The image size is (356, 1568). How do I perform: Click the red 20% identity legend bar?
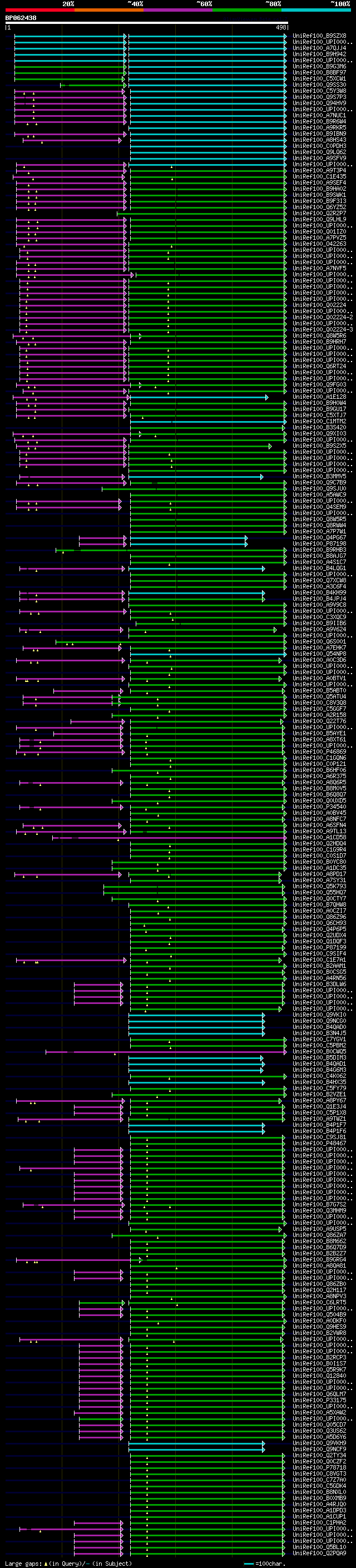[39, 10]
